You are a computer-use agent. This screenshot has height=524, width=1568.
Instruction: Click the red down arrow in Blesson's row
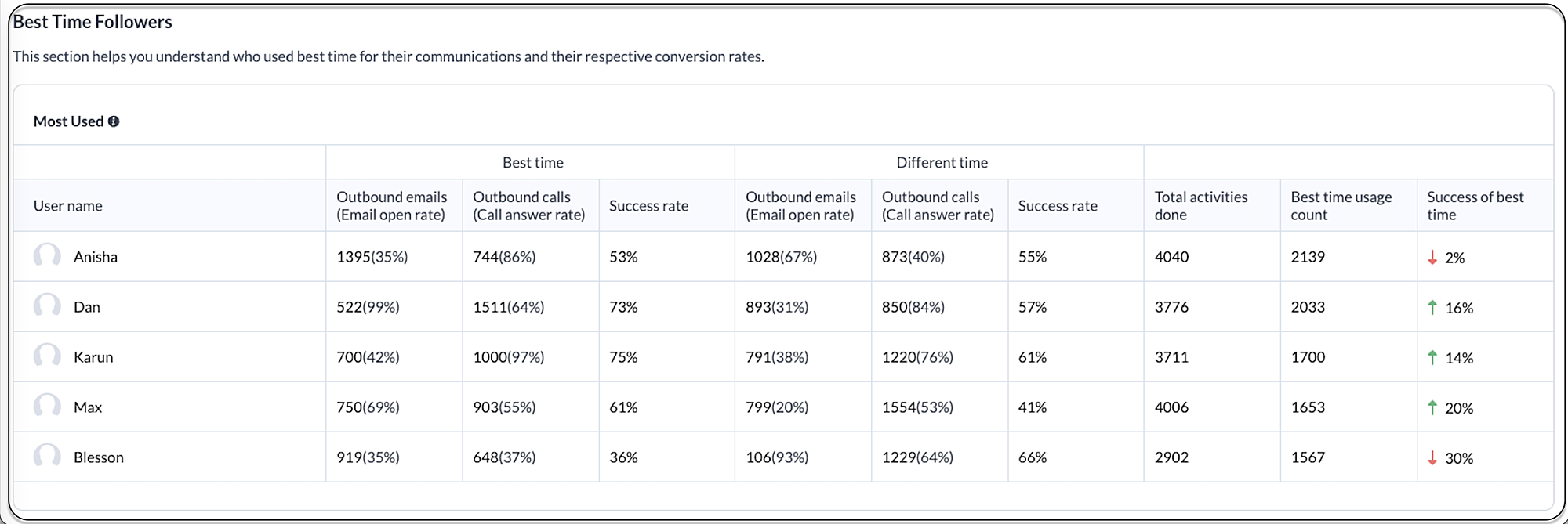[1432, 457]
